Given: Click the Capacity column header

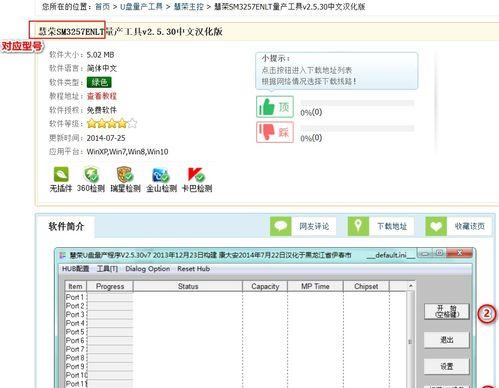Looking at the screenshot, I should pos(265,286).
